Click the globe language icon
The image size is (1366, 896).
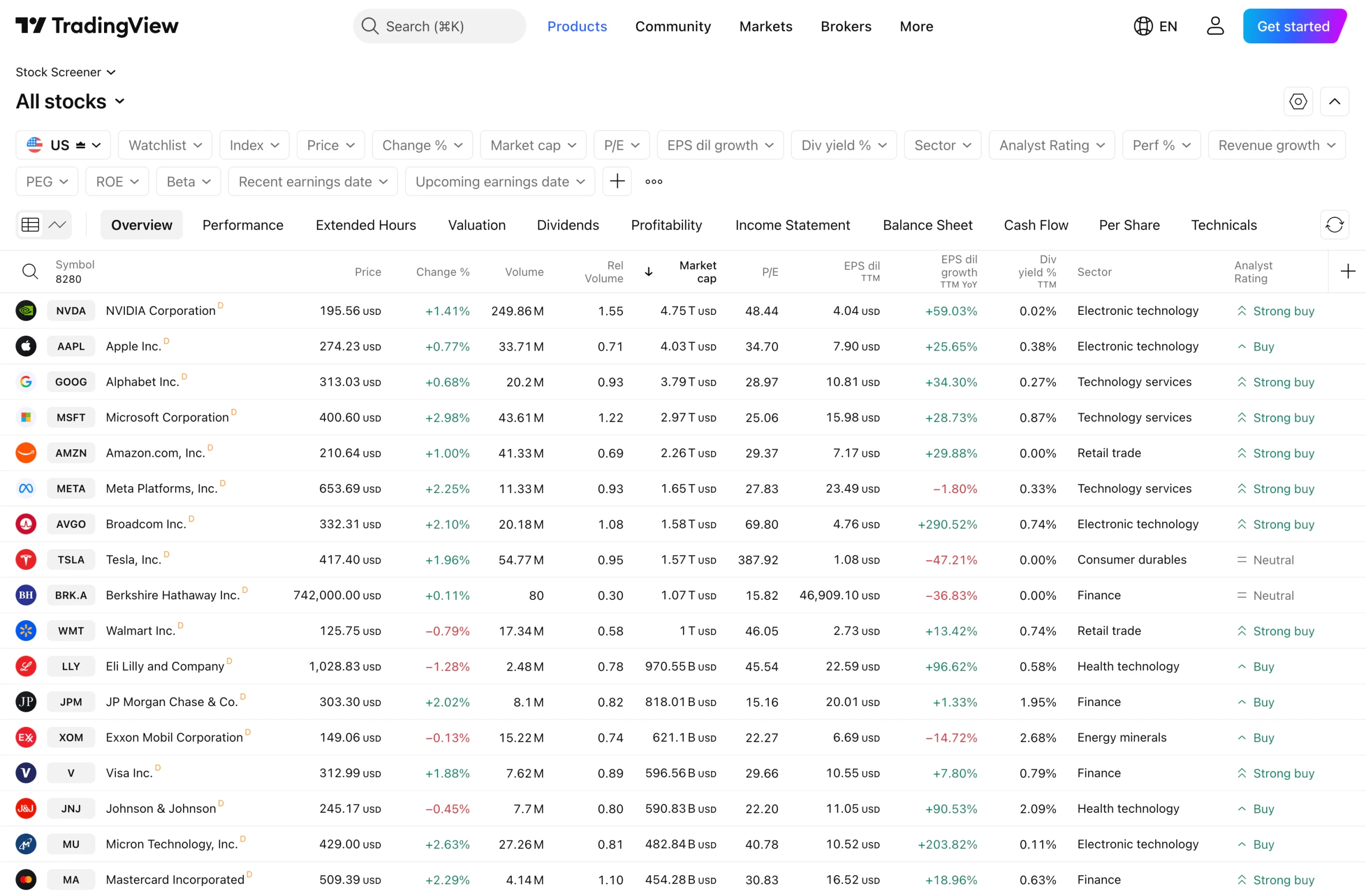tap(1142, 26)
